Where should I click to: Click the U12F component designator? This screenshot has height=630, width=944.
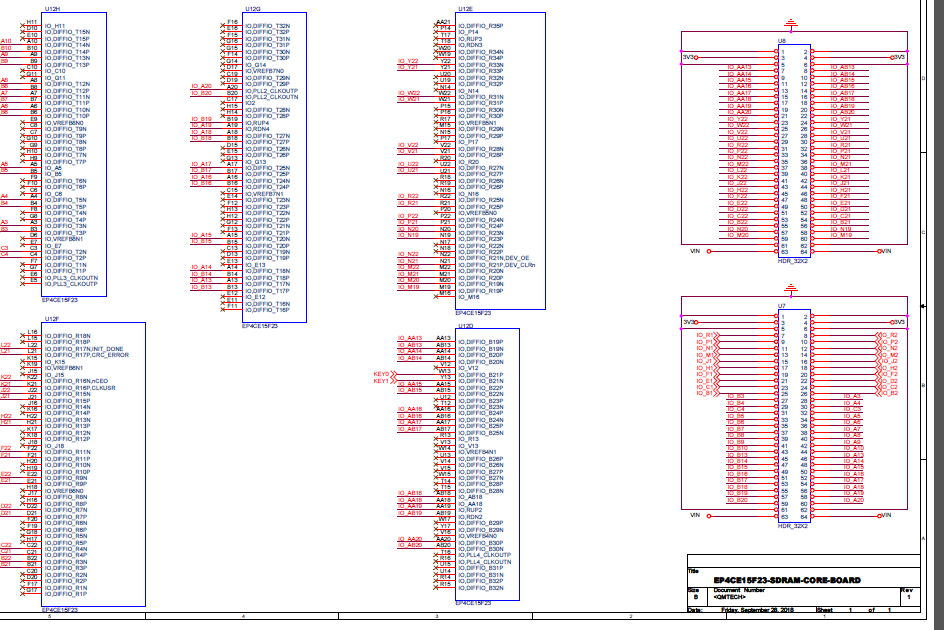pos(52,319)
